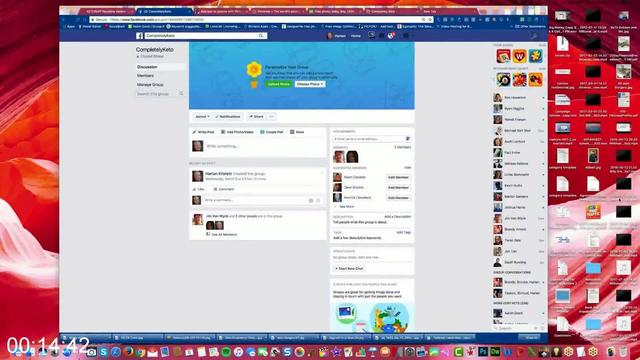Viewport: 640px width, 360px height.
Task: Click Add Photo/Video in the composer
Action: coord(237,132)
